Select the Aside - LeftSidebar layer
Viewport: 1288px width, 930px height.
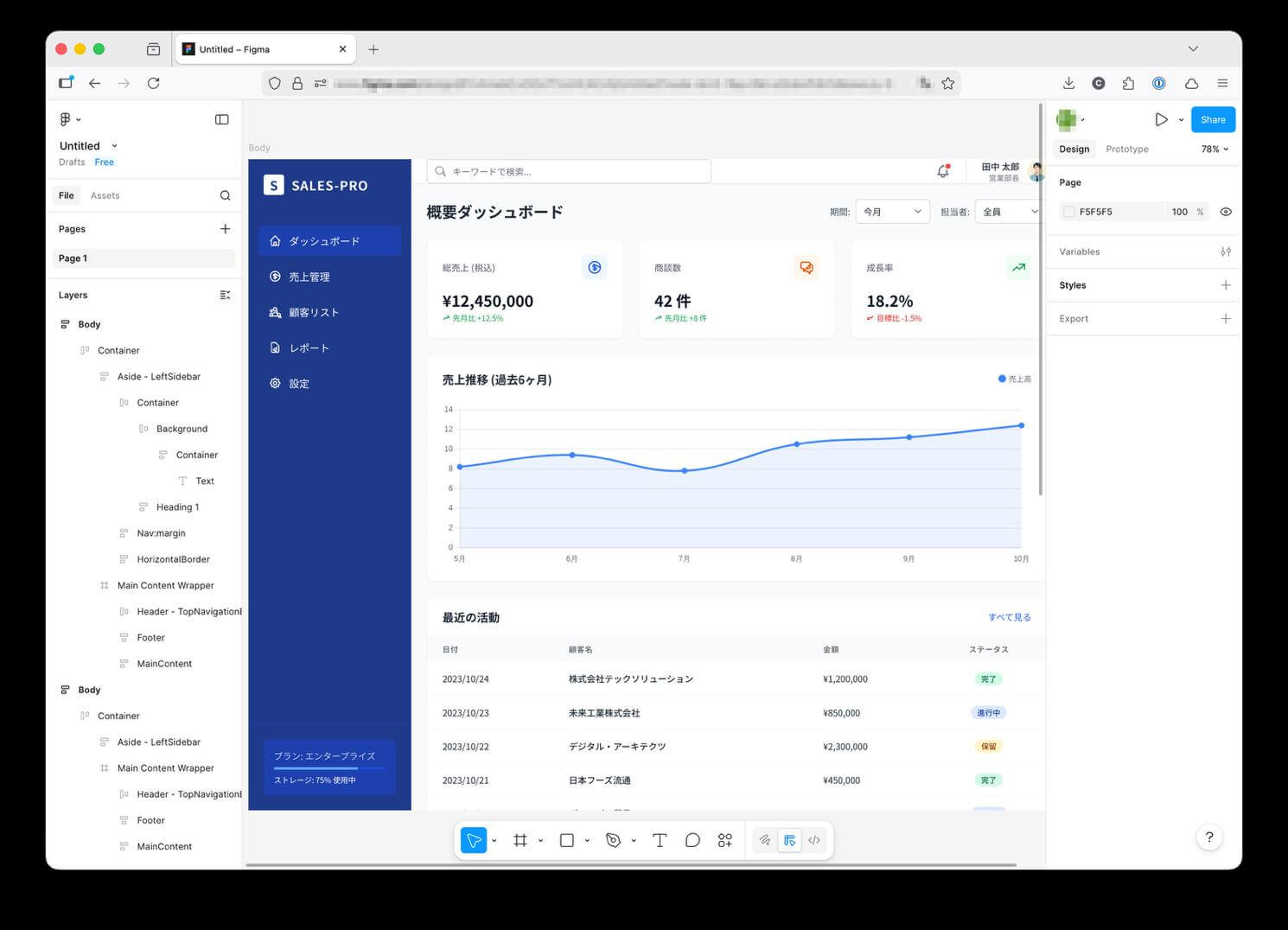158,377
